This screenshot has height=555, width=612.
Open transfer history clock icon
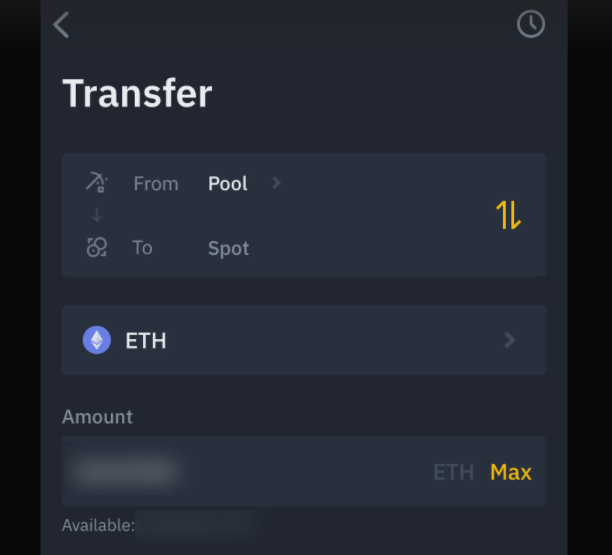(530, 24)
